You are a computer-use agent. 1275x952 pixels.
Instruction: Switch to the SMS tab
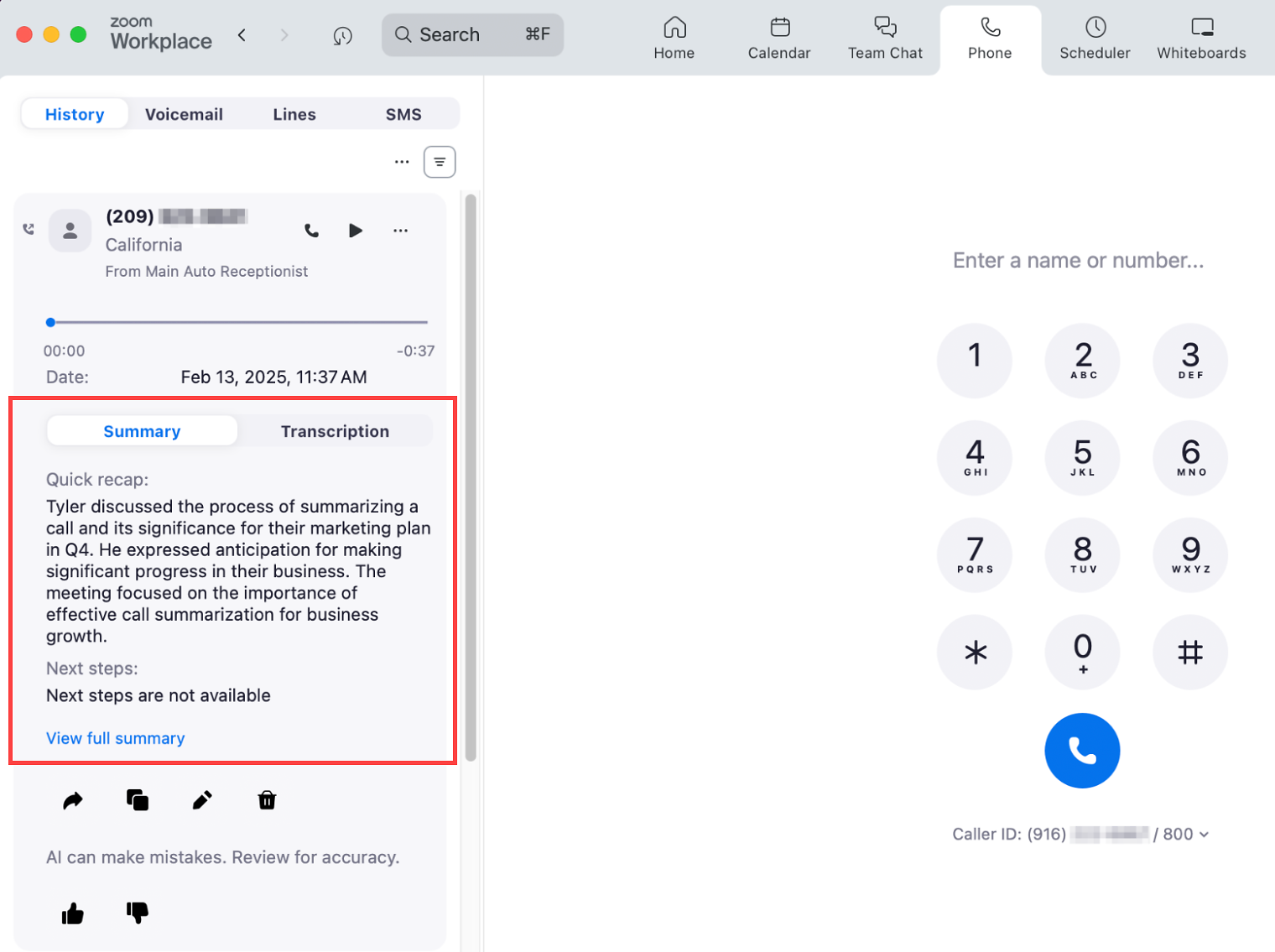pos(403,114)
